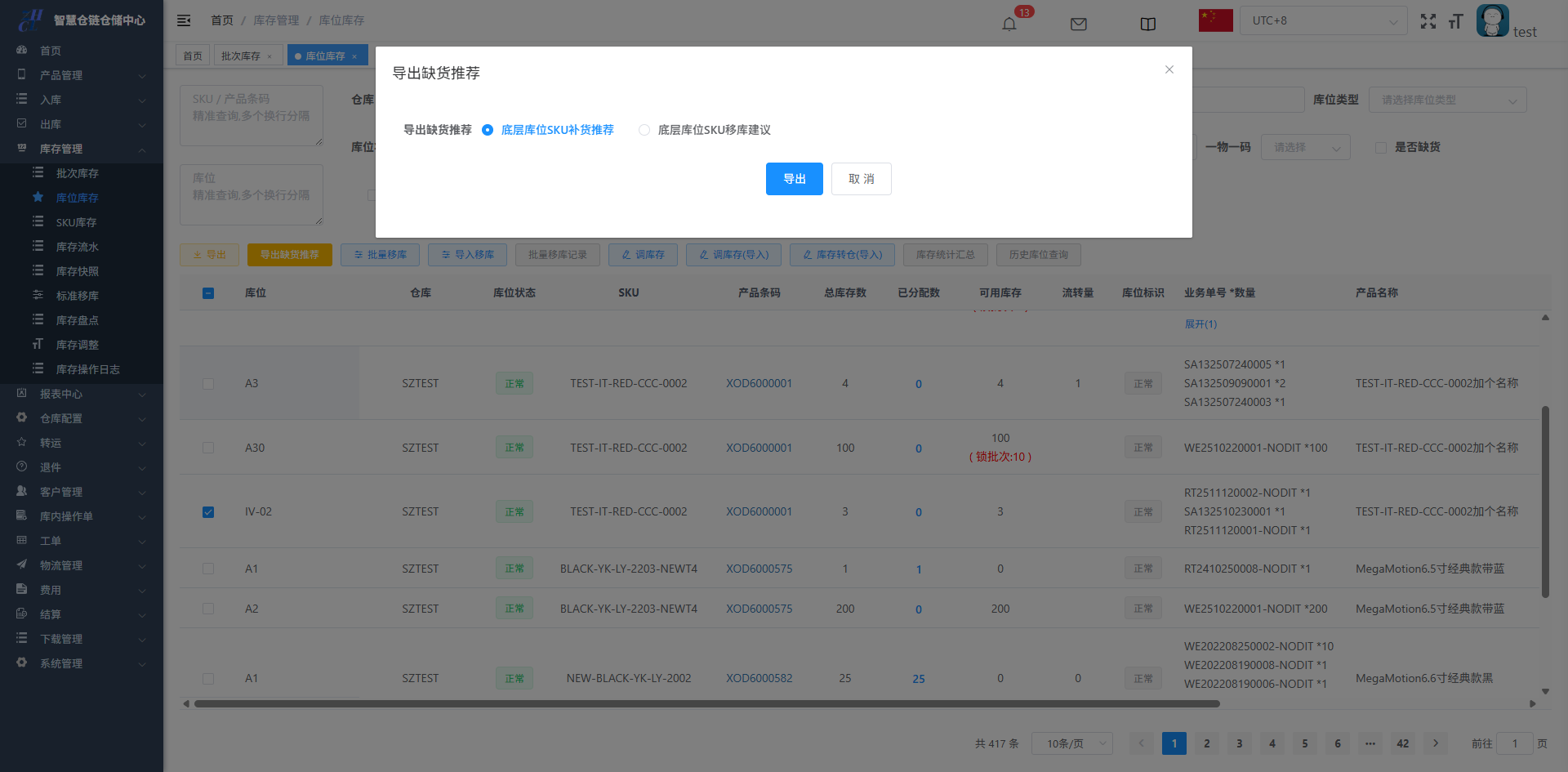Close the export dialog with X

tap(1169, 69)
